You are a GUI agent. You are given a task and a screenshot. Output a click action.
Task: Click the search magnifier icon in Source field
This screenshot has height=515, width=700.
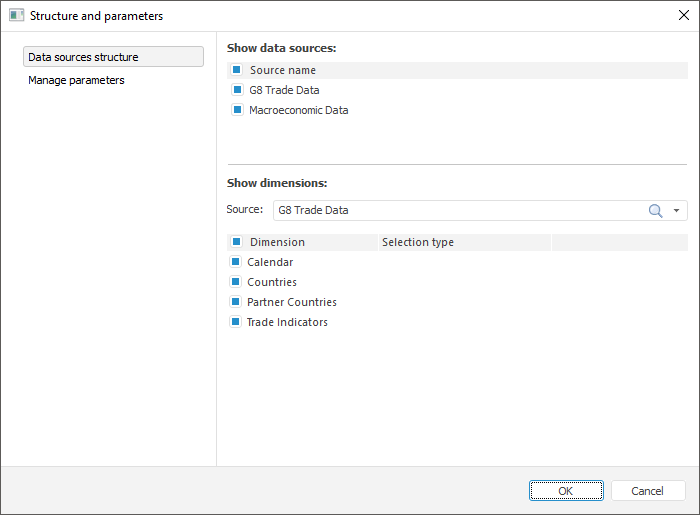[656, 210]
